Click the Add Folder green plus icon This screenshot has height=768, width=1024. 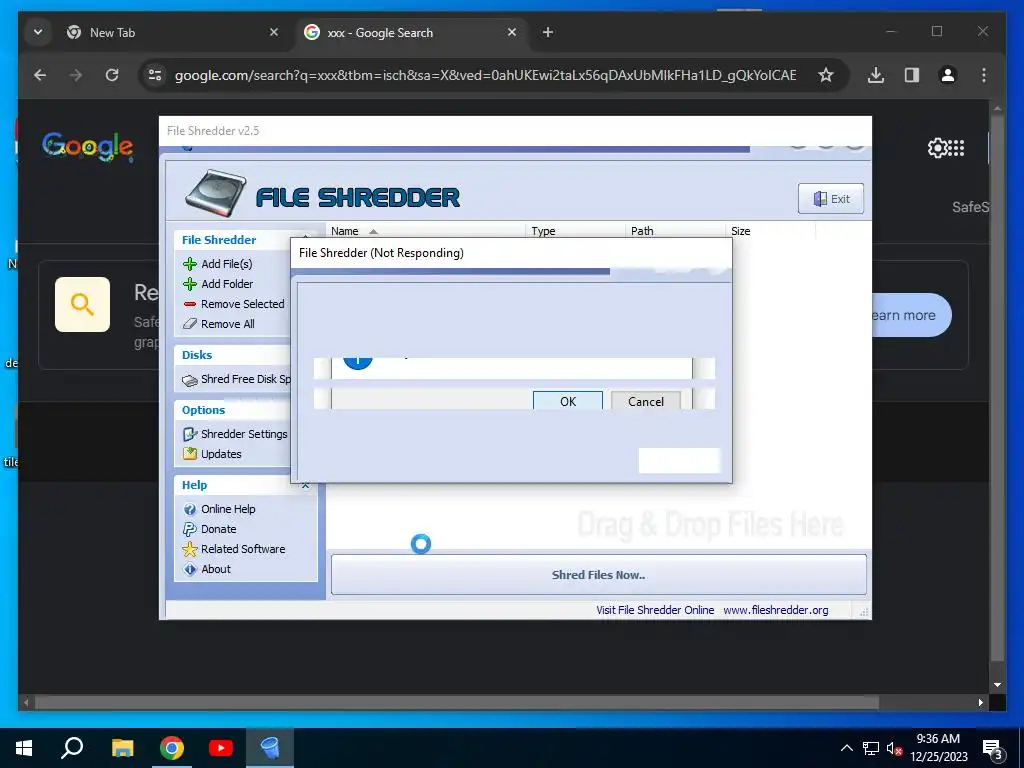click(190, 284)
